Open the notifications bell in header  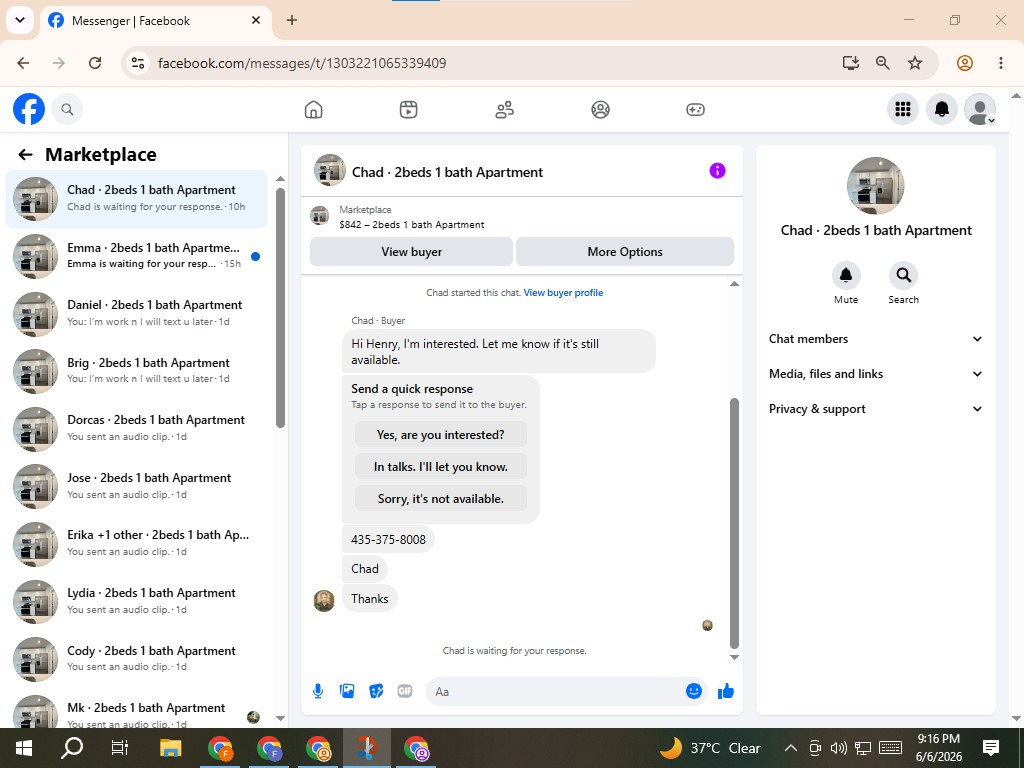[x=941, y=109]
